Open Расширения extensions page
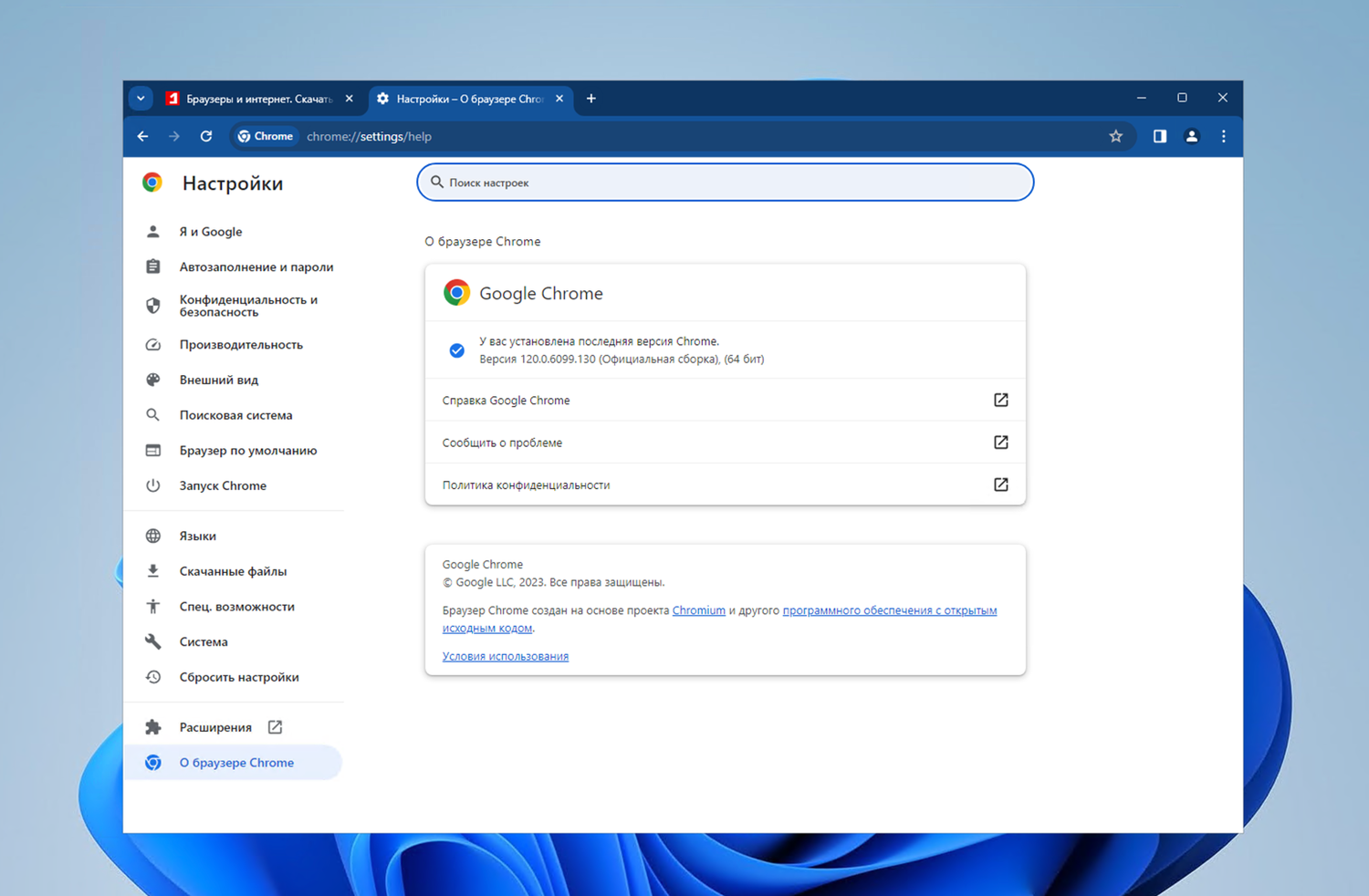 [233, 727]
